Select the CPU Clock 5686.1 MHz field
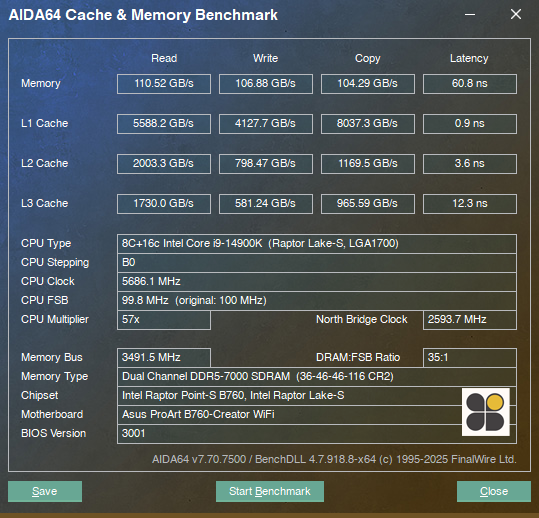This screenshot has height=518, width=539. click(x=317, y=282)
